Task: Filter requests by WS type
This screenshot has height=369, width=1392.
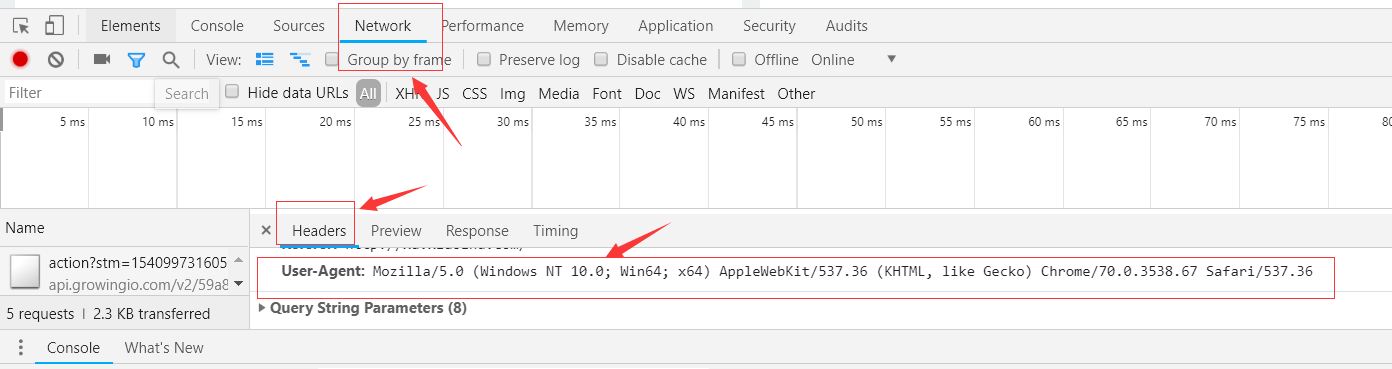Action: click(x=684, y=93)
